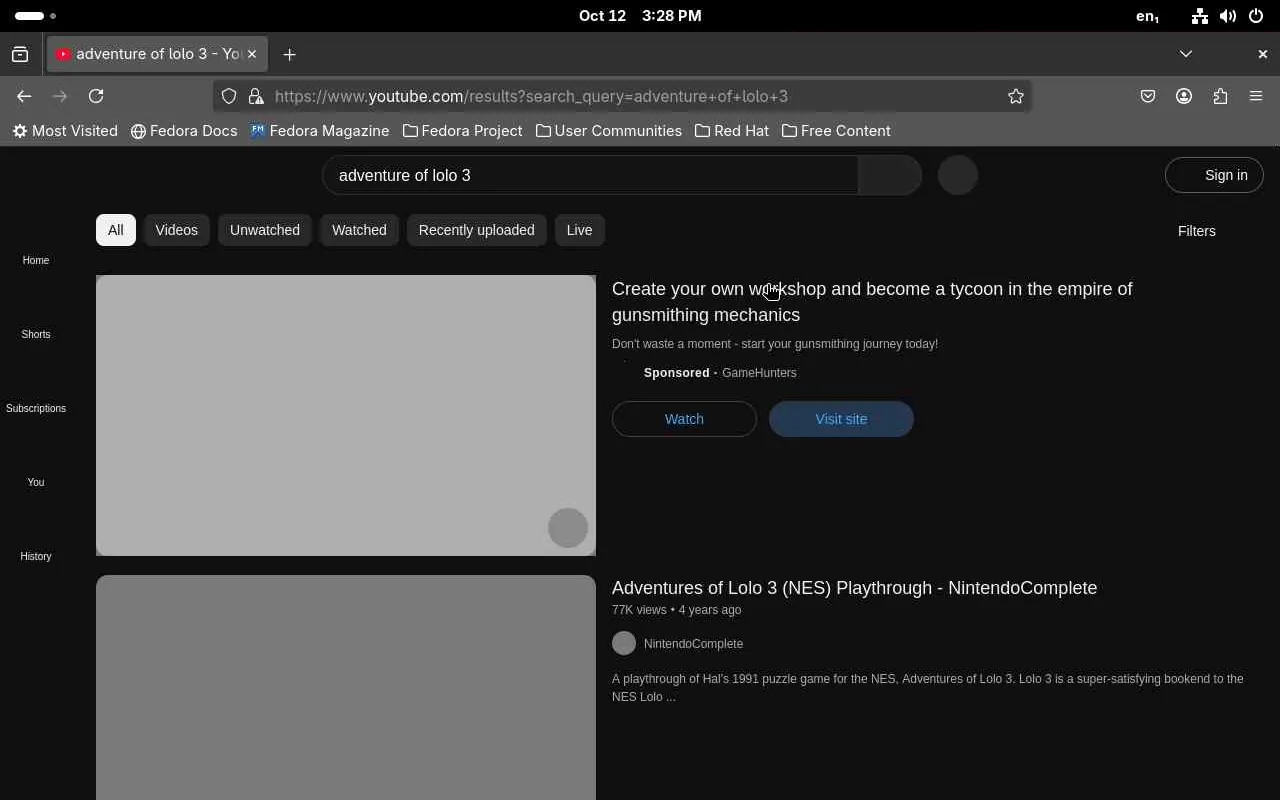Image resolution: width=1280 pixels, height=800 pixels.
Task: Open the Fedora Magazine bookmark
Action: [320, 131]
